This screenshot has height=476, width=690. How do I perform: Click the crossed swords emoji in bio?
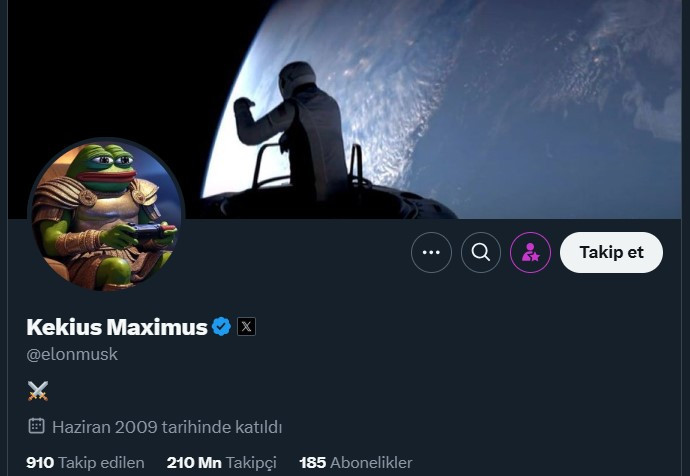(38, 391)
